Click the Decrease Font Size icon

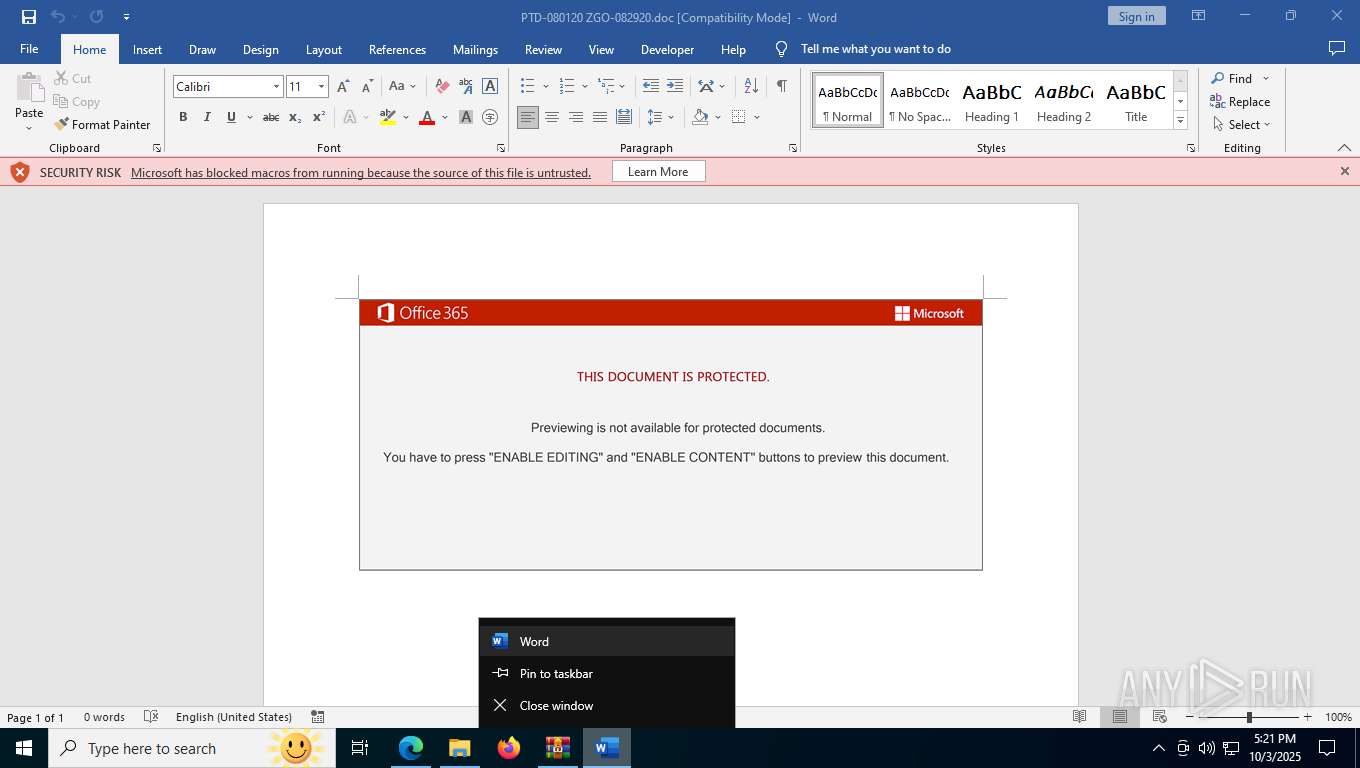pos(368,87)
